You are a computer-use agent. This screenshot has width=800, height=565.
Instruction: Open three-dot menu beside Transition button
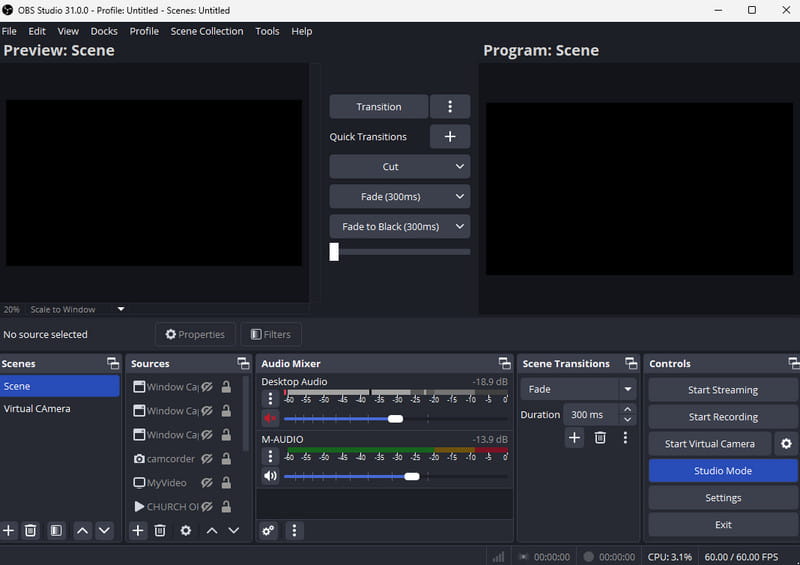449,106
